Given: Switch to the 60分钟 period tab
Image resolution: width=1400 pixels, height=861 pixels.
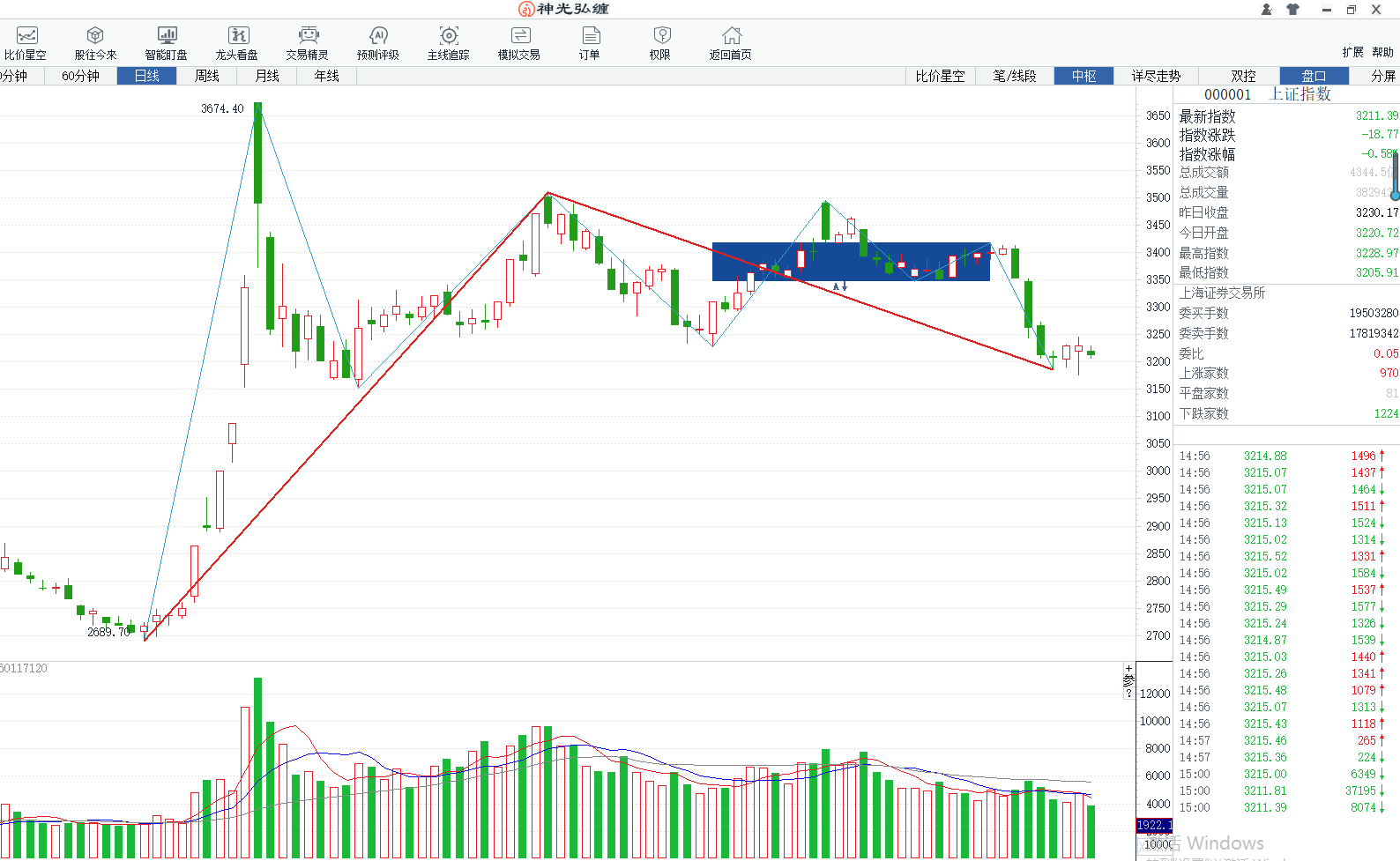Looking at the screenshot, I should click(x=80, y=76).
